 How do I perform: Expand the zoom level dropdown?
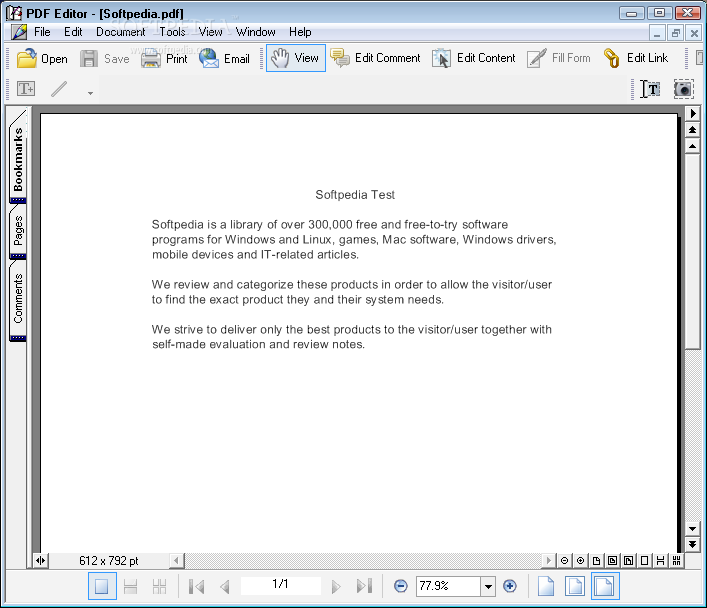pyautogui.click(x=488, y=586)
